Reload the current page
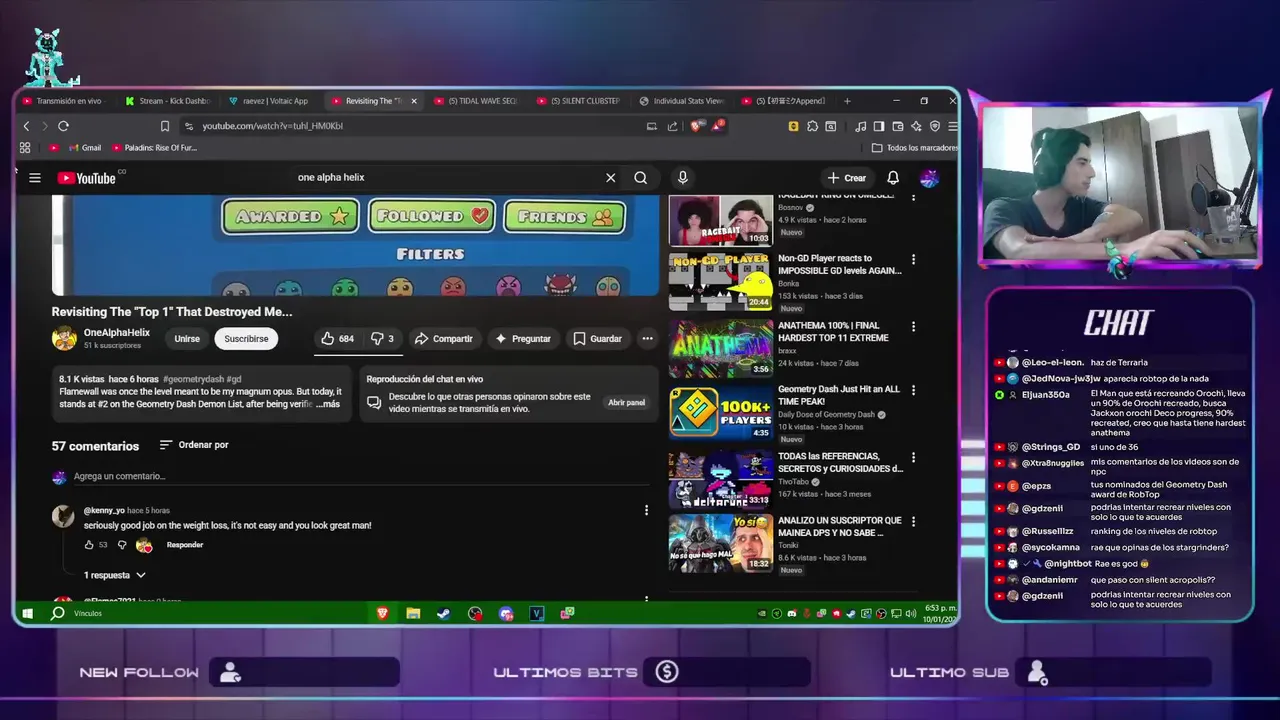 (63, 126)
